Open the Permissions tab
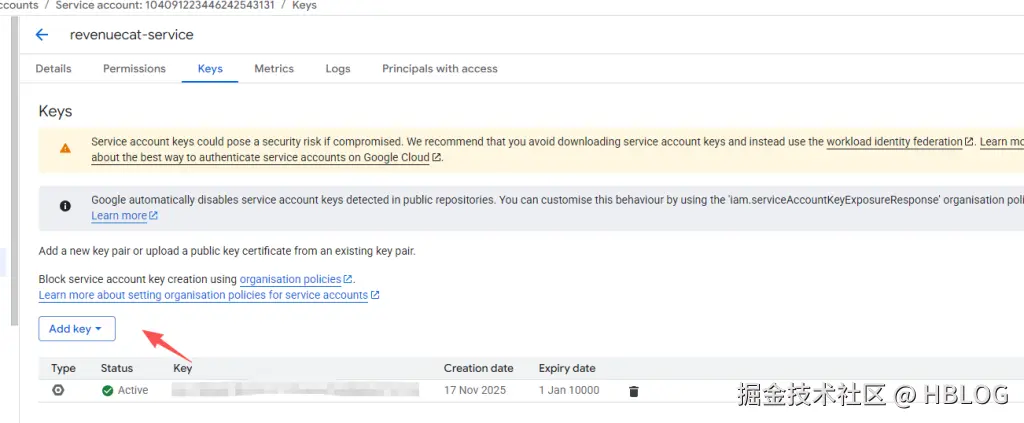This screenshot has height=423, width=1024. [x=134, y=69]
